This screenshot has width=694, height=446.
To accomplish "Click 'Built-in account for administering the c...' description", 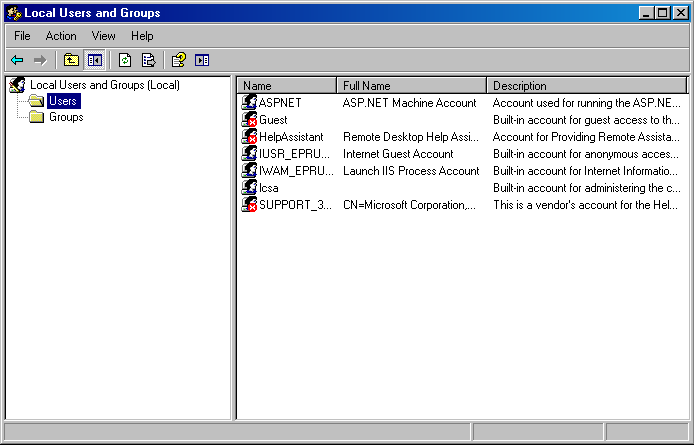I will 586,188.
